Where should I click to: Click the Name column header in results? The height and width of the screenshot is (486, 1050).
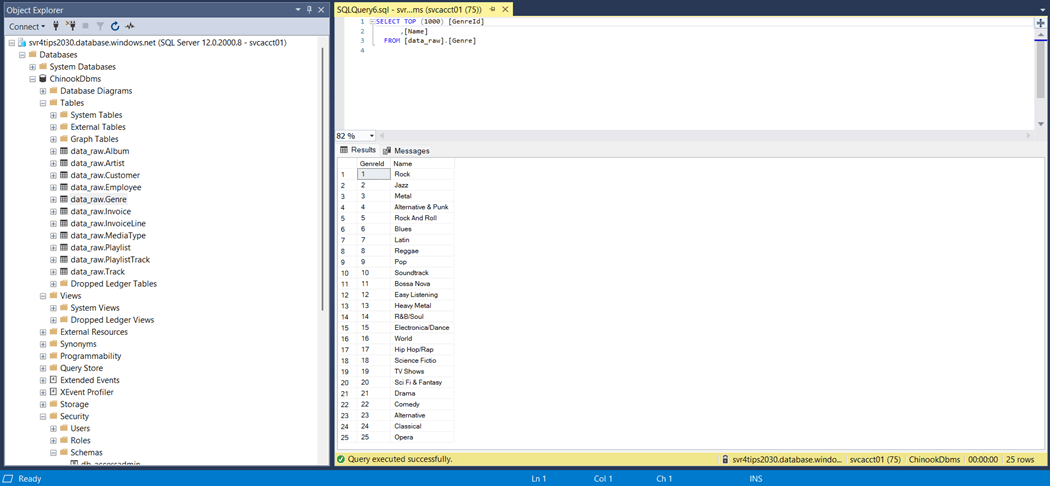click(403, 163)
